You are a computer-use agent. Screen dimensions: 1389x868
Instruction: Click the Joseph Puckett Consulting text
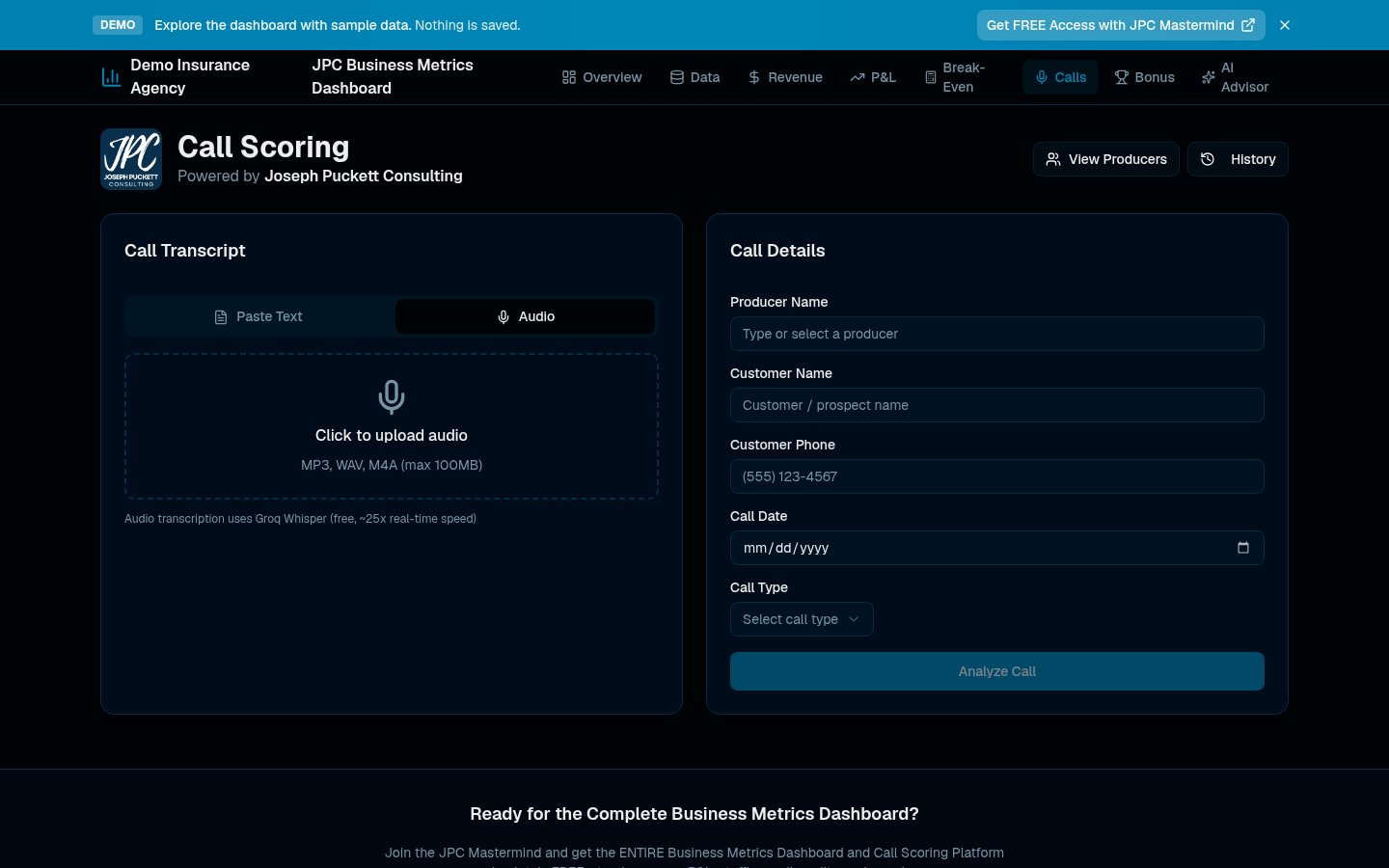pos(364,176)
